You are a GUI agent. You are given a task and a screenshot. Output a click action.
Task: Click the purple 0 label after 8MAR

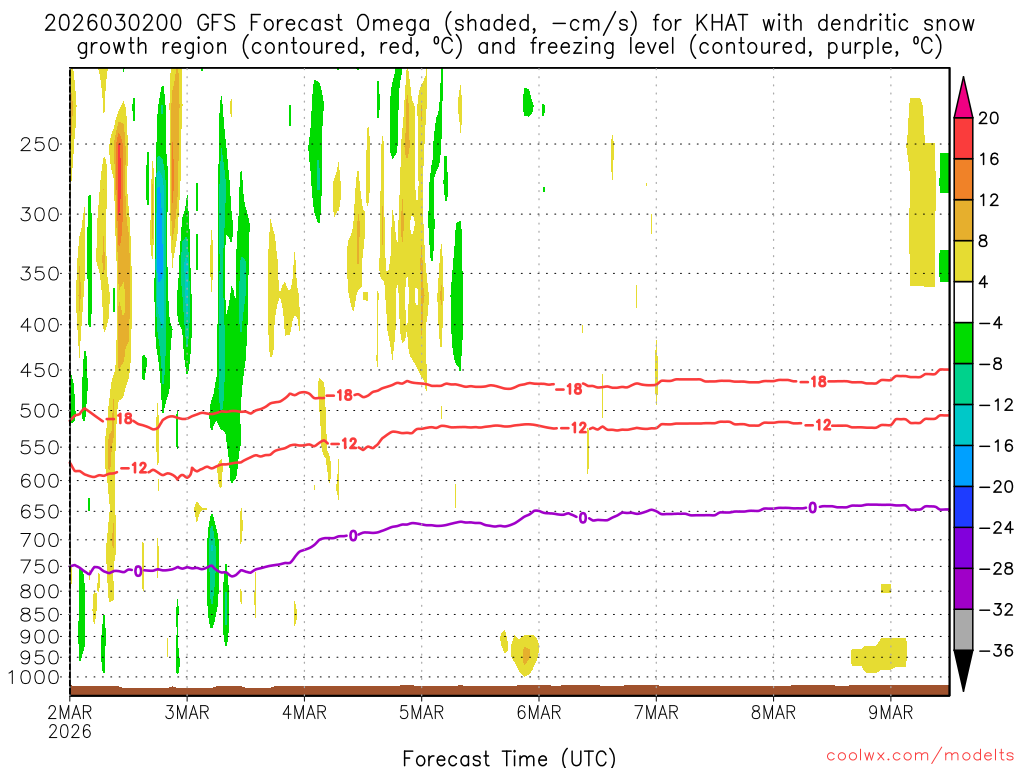(812, 507)
